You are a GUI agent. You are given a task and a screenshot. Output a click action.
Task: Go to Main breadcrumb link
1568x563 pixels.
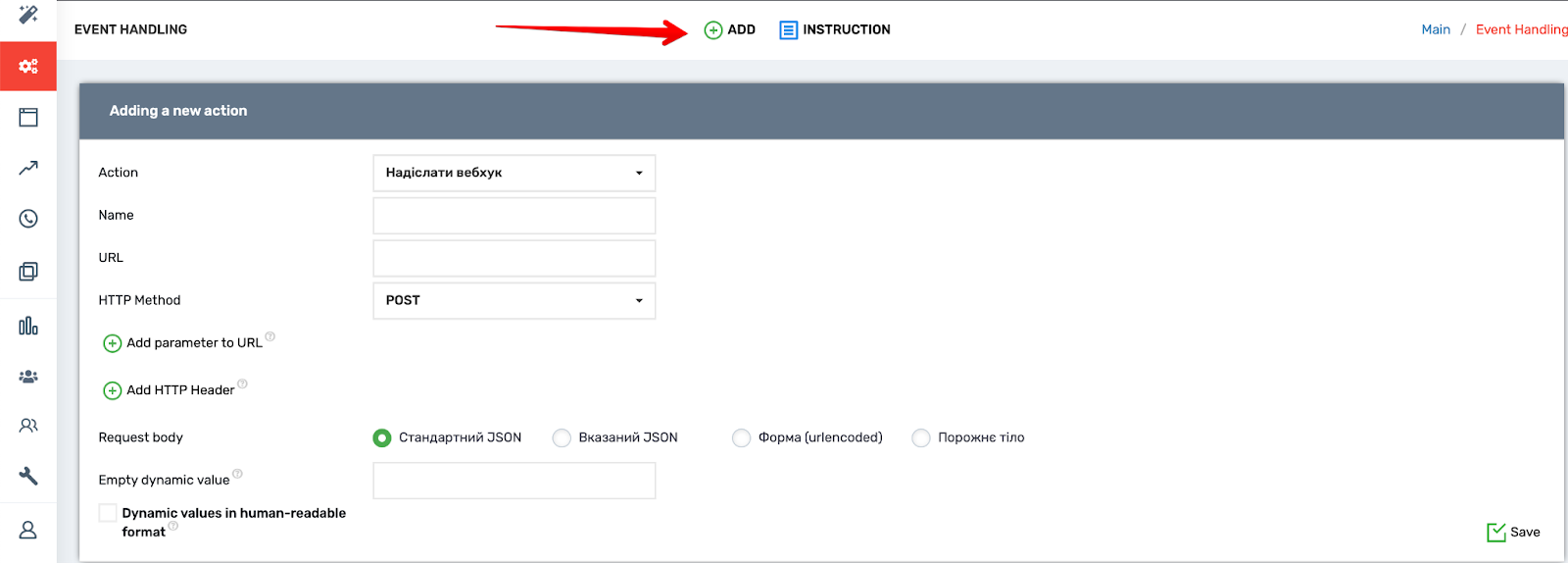click(1436, 29)
